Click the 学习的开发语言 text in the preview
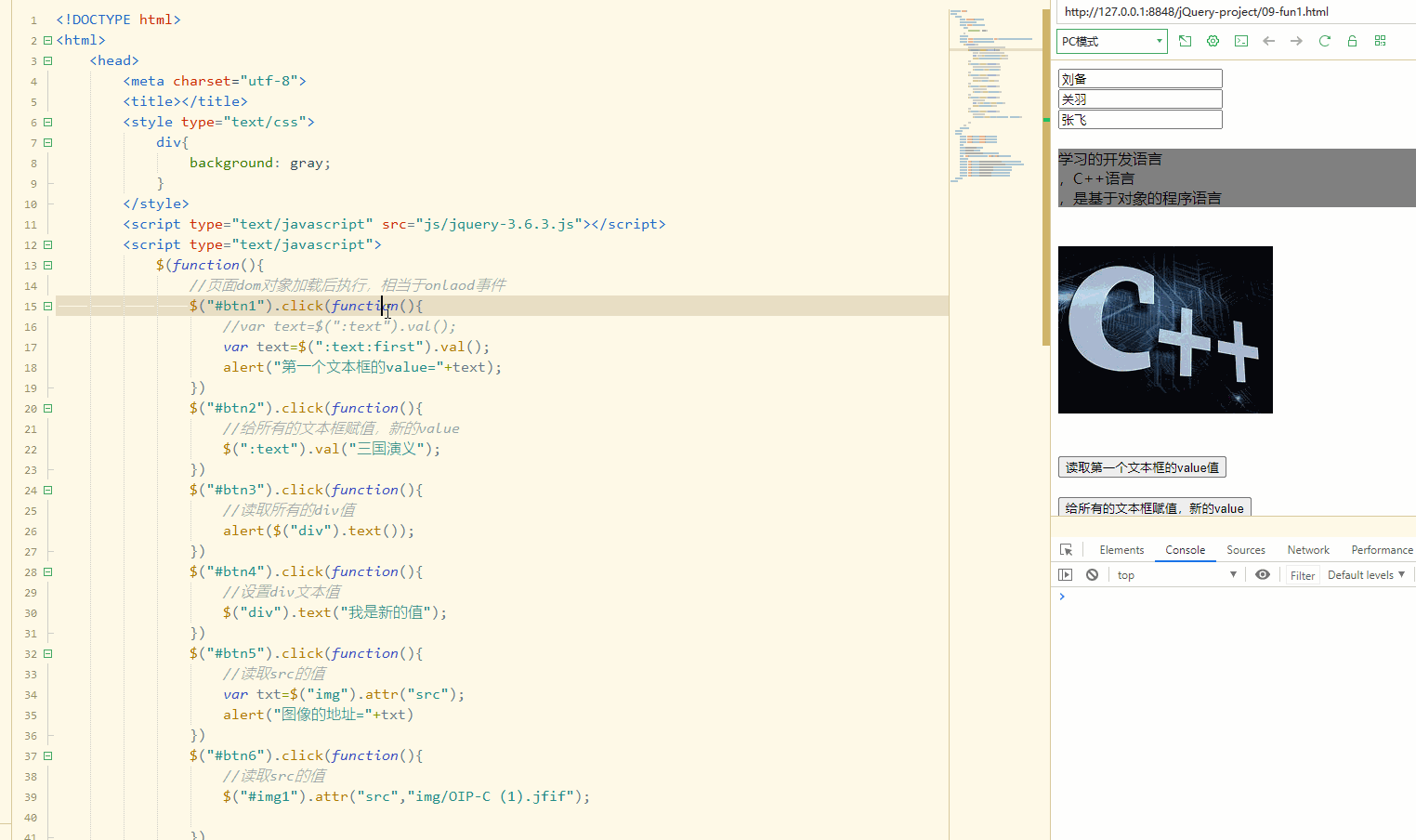 (1110, 159)
